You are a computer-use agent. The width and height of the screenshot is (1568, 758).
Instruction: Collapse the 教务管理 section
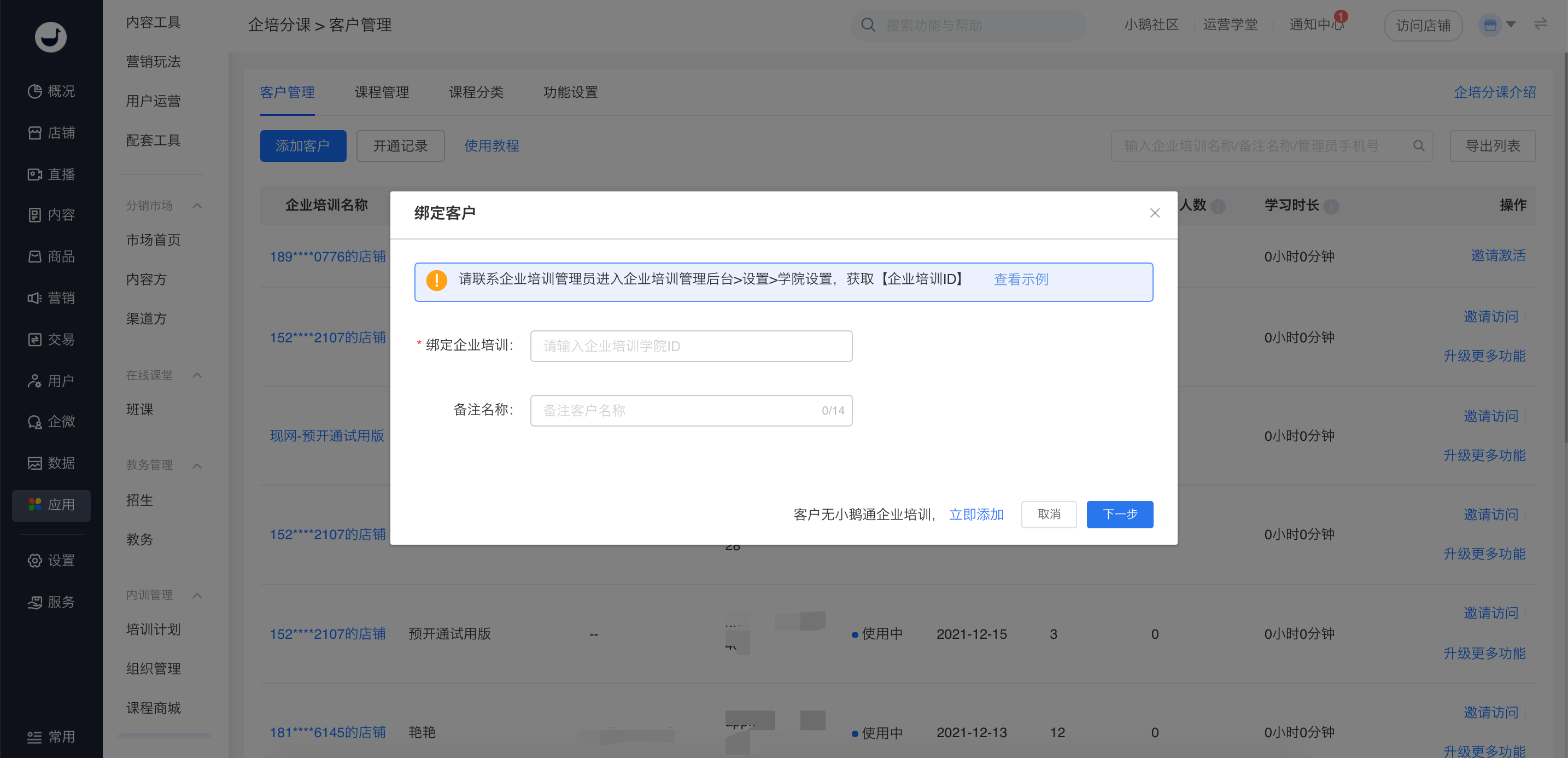(x=197, y=466)
